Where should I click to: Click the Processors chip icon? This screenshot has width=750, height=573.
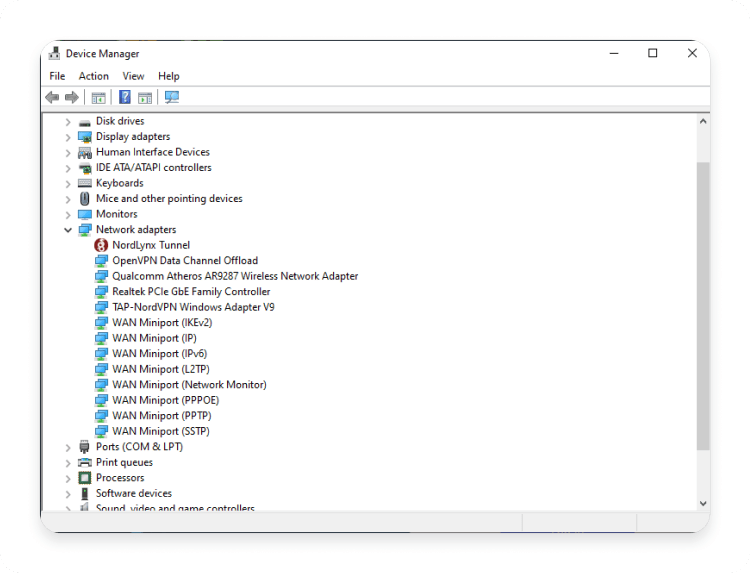(x=85, y=478)
